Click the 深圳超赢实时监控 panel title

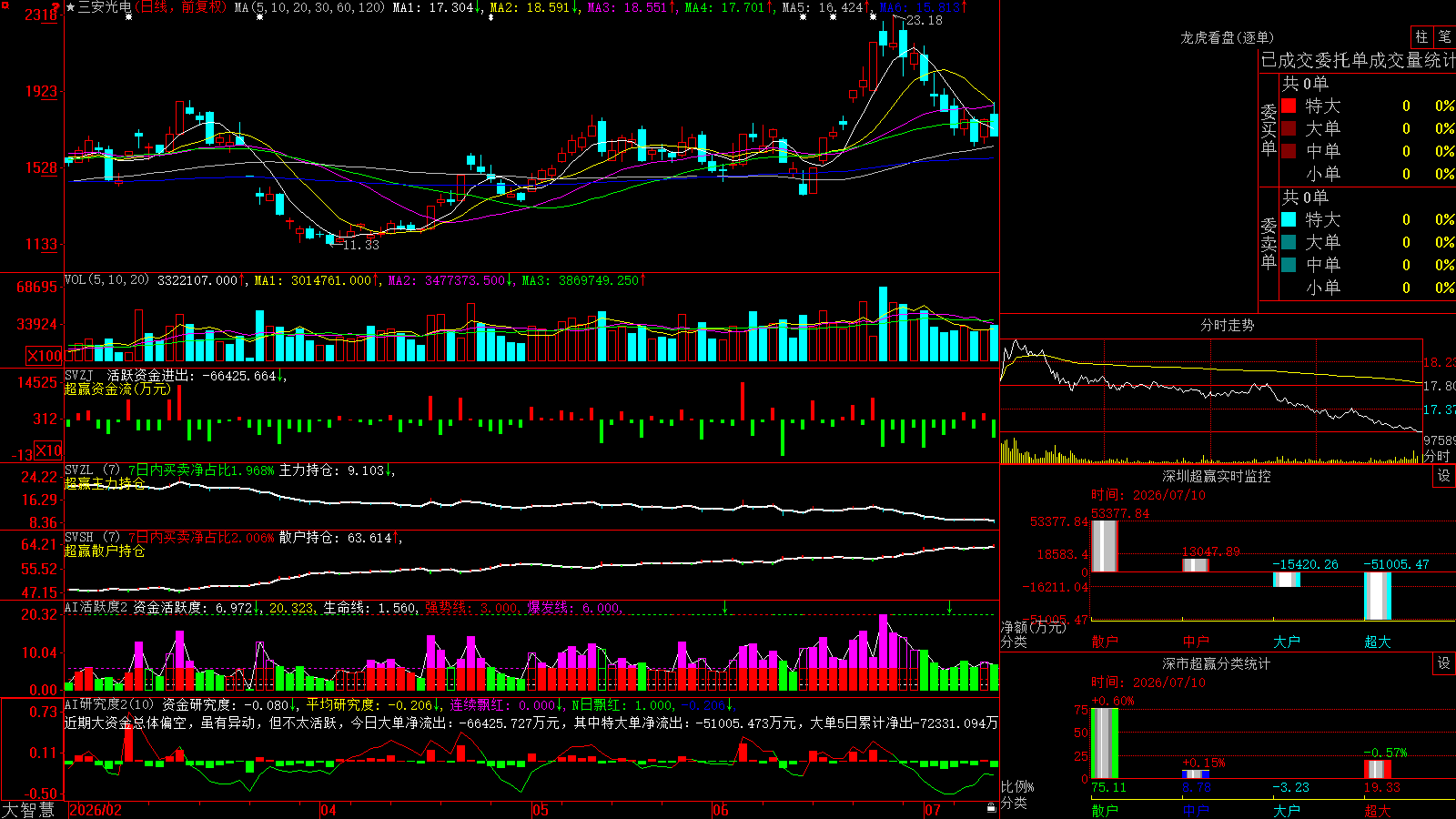pos(1217,476)
